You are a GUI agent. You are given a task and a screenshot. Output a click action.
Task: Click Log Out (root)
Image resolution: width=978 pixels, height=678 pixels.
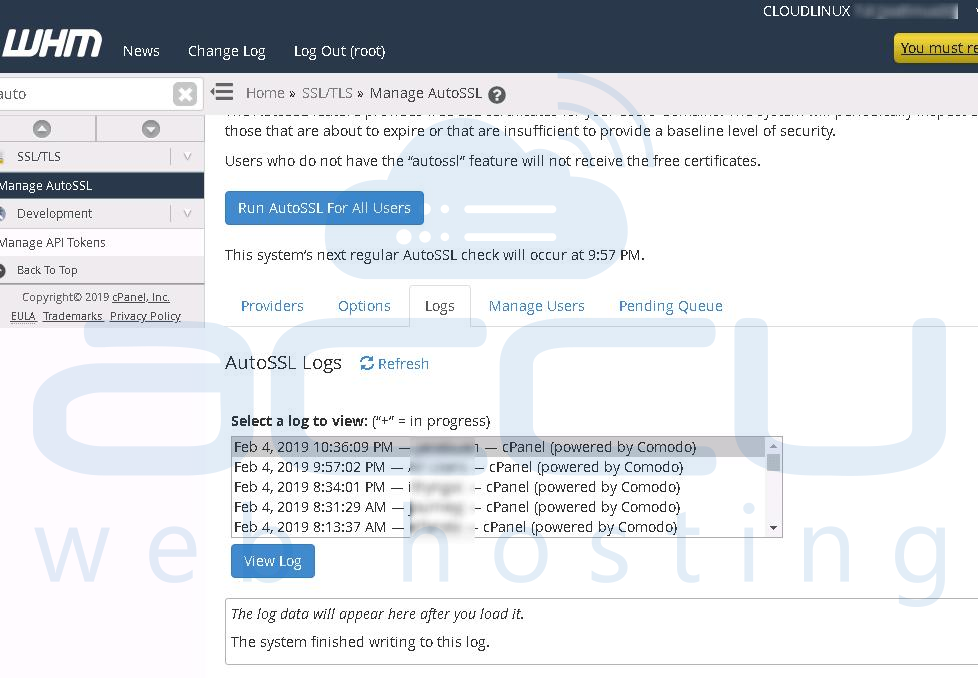coord(339,51)
